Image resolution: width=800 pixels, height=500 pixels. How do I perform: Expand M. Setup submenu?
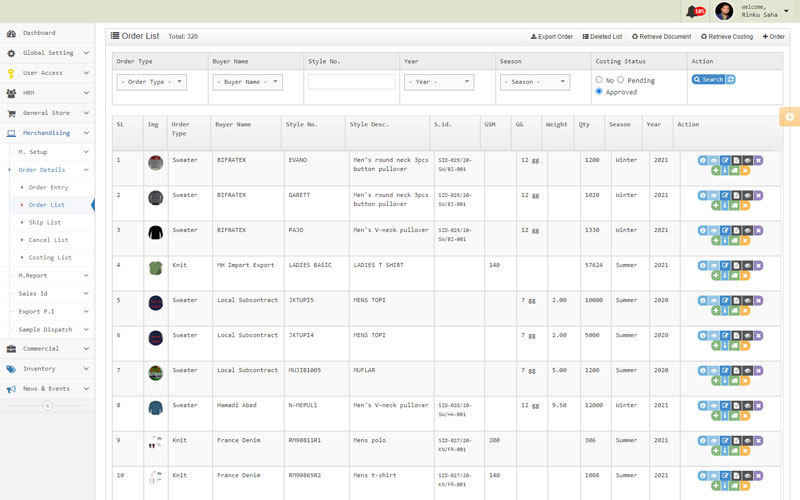coord(52,152)
